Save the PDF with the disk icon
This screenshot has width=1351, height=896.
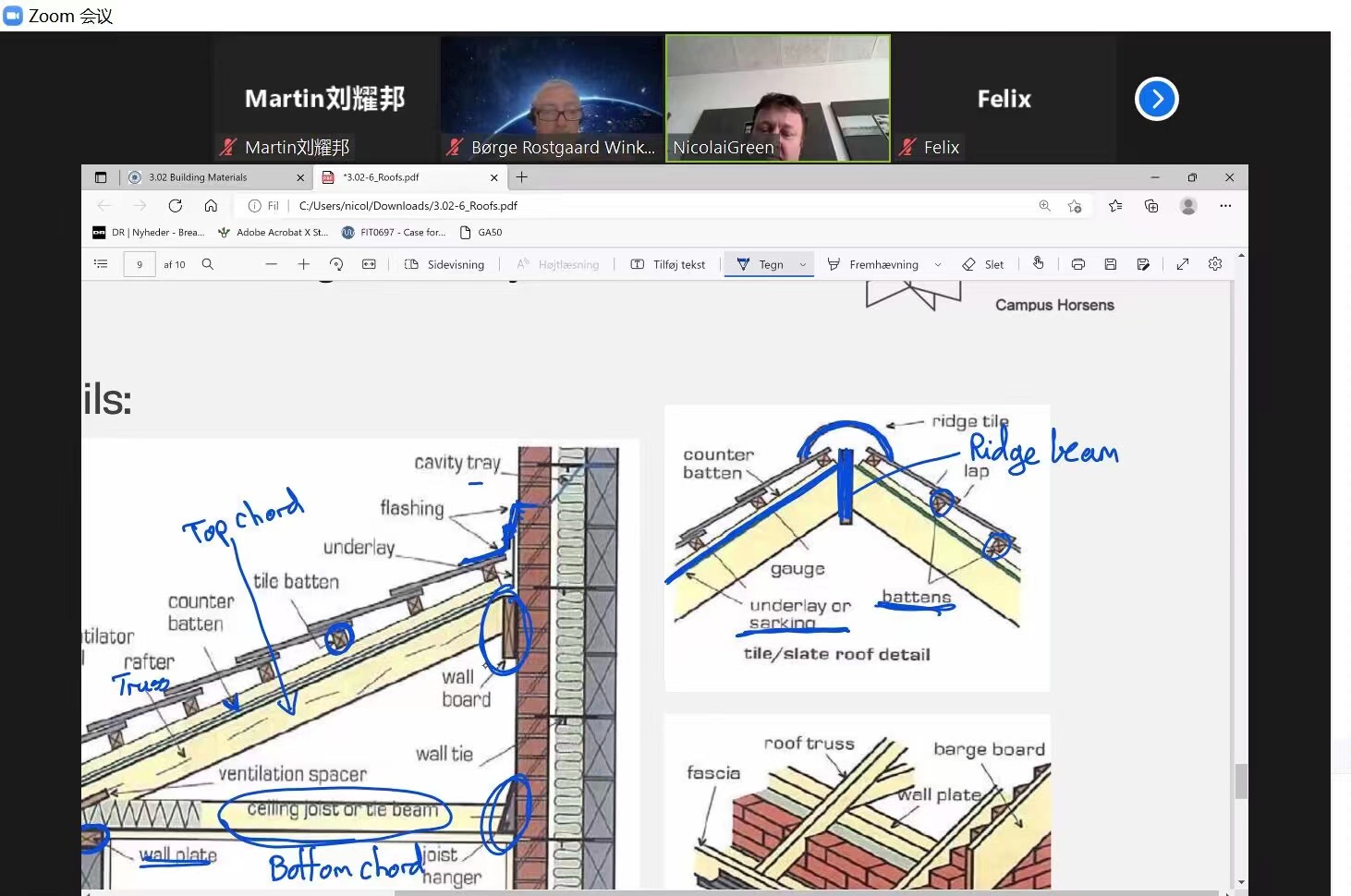(x=1111, y=264)
